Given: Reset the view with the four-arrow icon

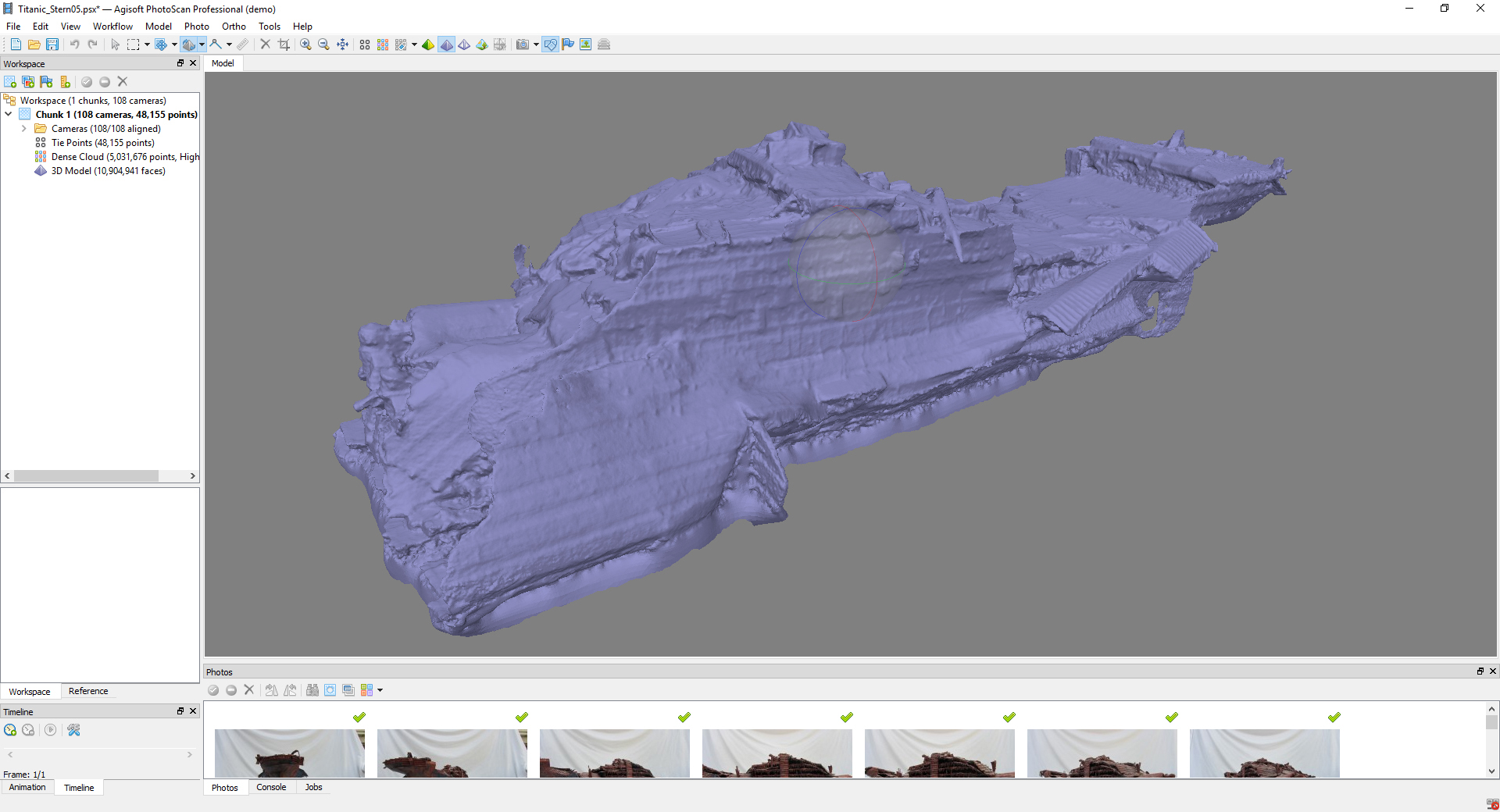Looking at the screenshot, I should [342, 45].
